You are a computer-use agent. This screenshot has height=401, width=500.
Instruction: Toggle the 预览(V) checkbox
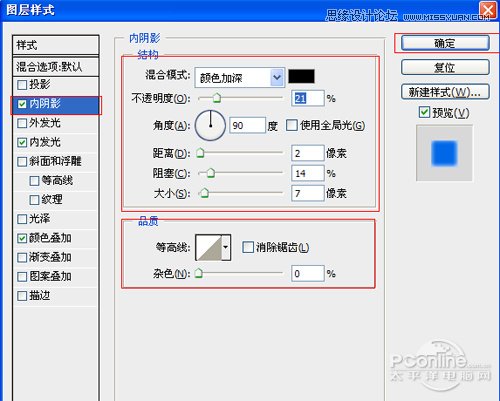pyautogui.click(x=424, y=112)
